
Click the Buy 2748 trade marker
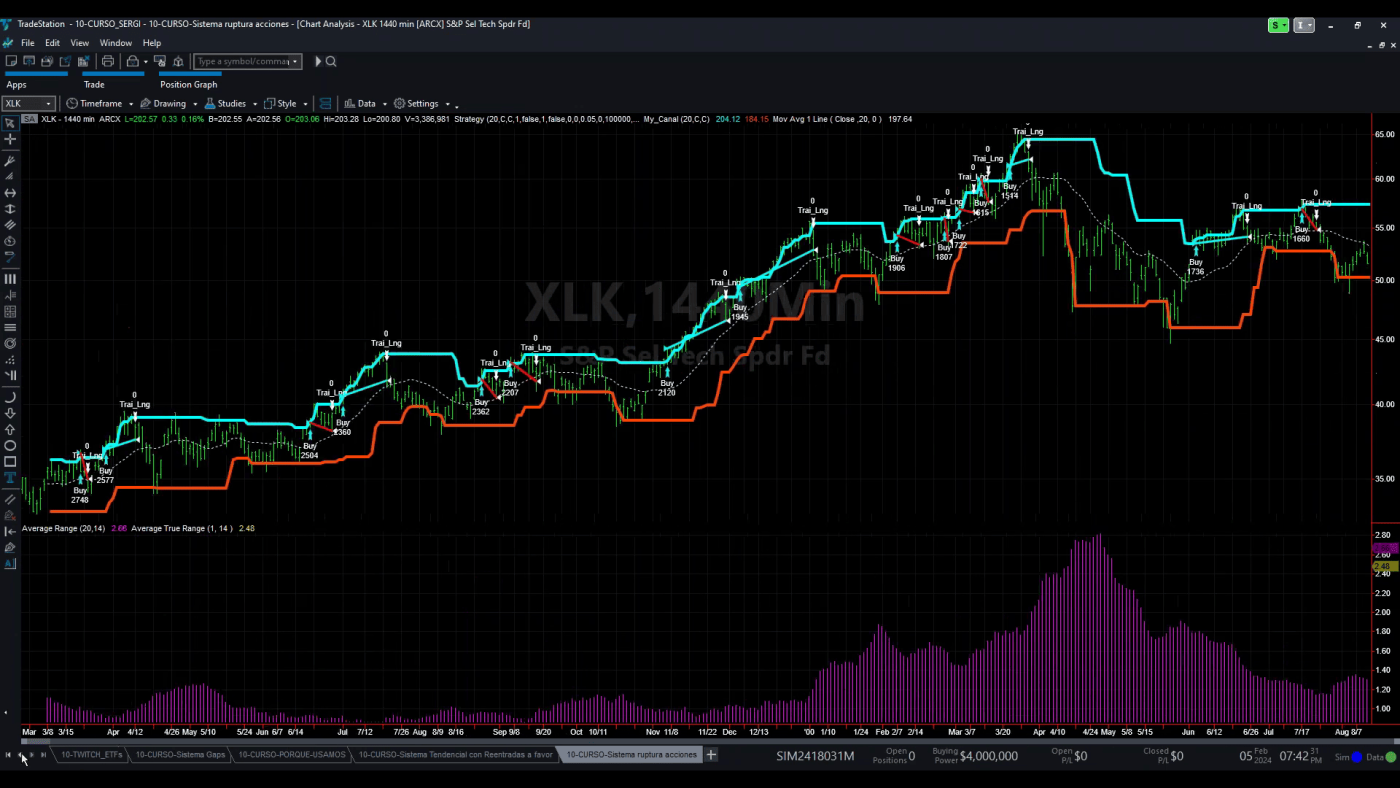(x=80, y=495)
